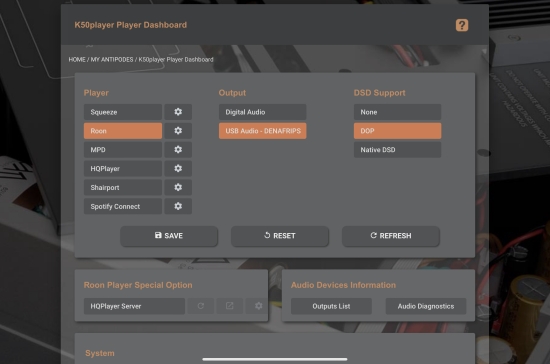Open MPD player settings gear
This screenshot has height=364, width=550.
(178, 150)
